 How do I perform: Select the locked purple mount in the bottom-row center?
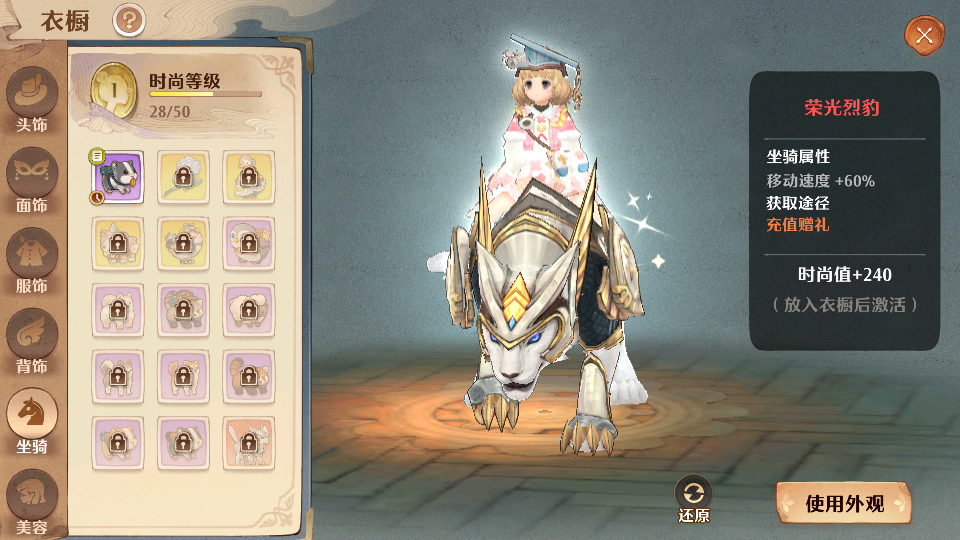(183, 443)
